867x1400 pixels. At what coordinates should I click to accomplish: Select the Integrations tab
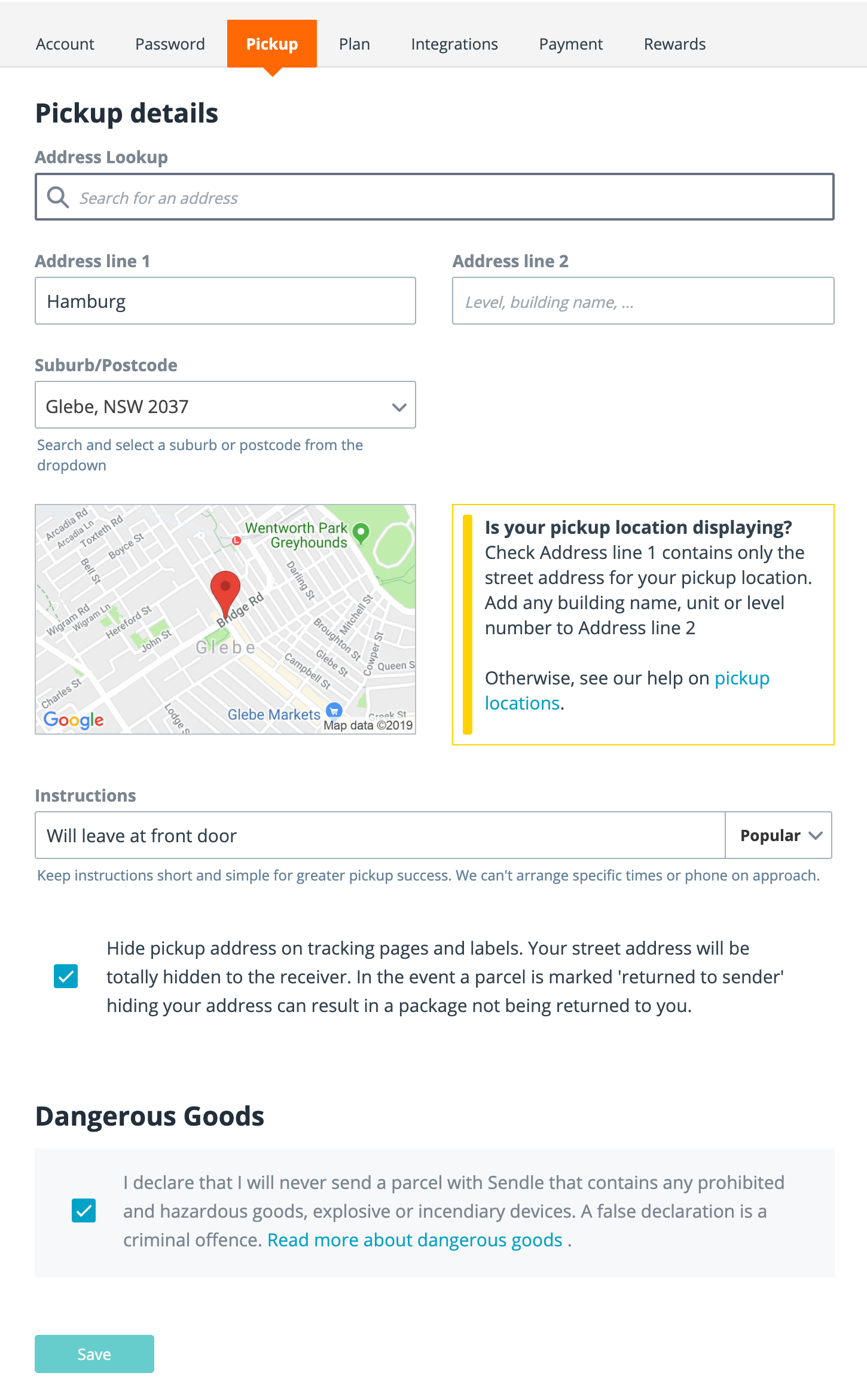click(x=454, y=43)
